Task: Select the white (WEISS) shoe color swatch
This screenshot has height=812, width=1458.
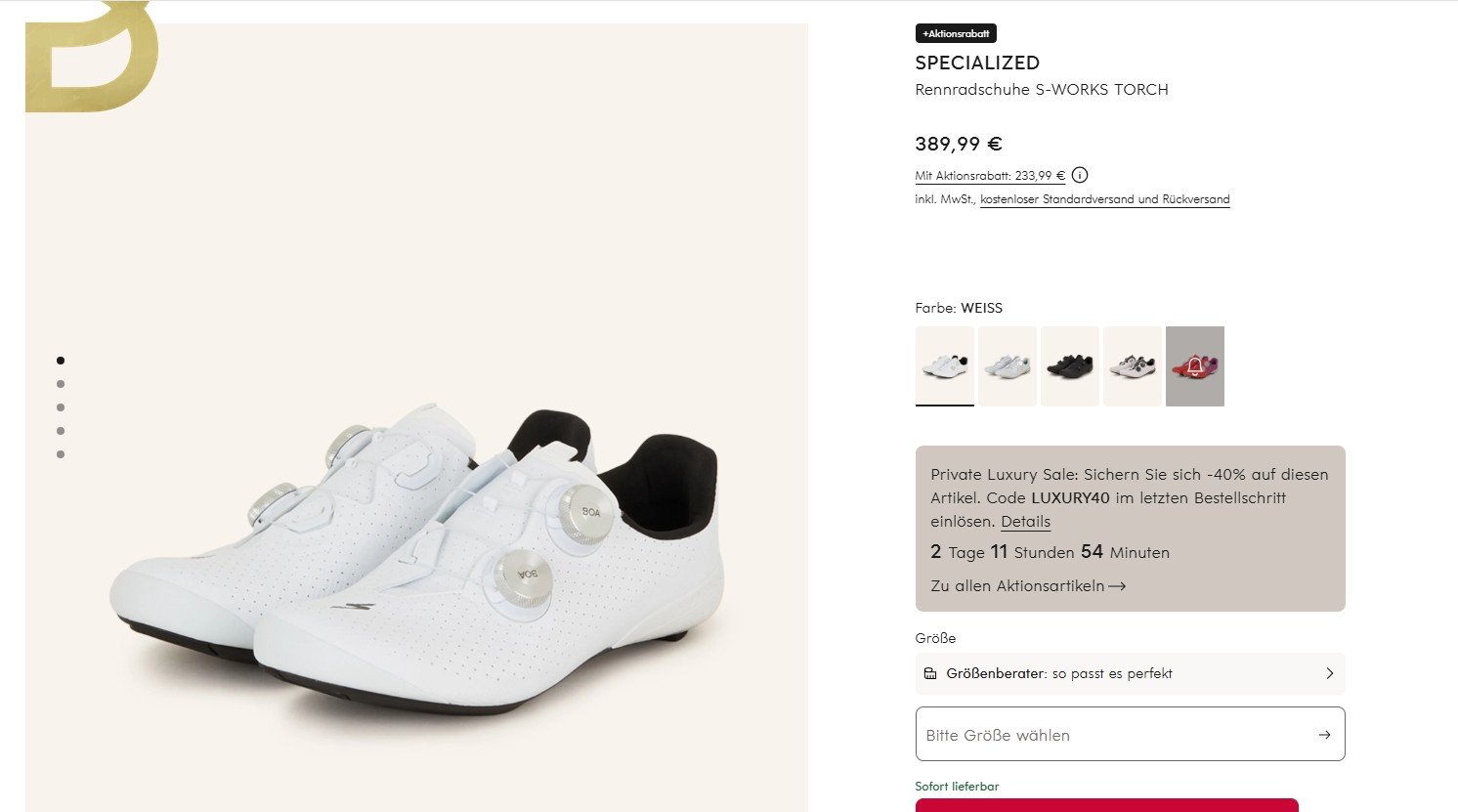Action: [x=944, y=366]
